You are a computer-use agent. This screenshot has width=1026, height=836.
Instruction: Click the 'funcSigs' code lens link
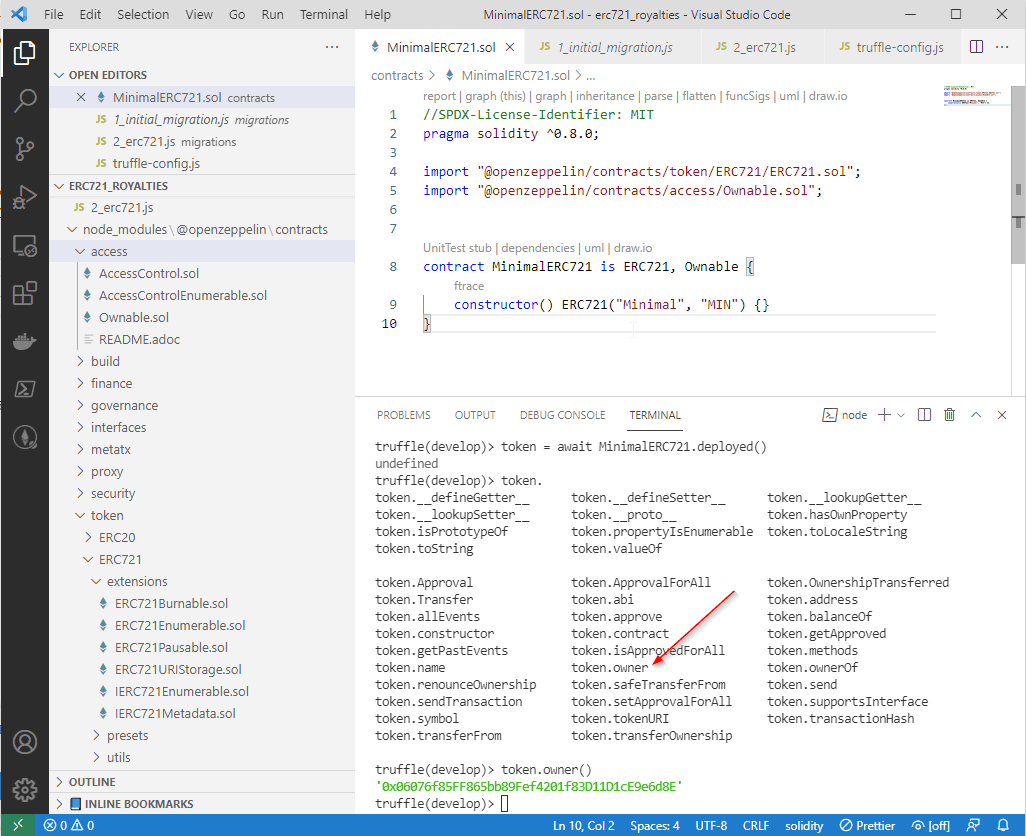(747, 96)
